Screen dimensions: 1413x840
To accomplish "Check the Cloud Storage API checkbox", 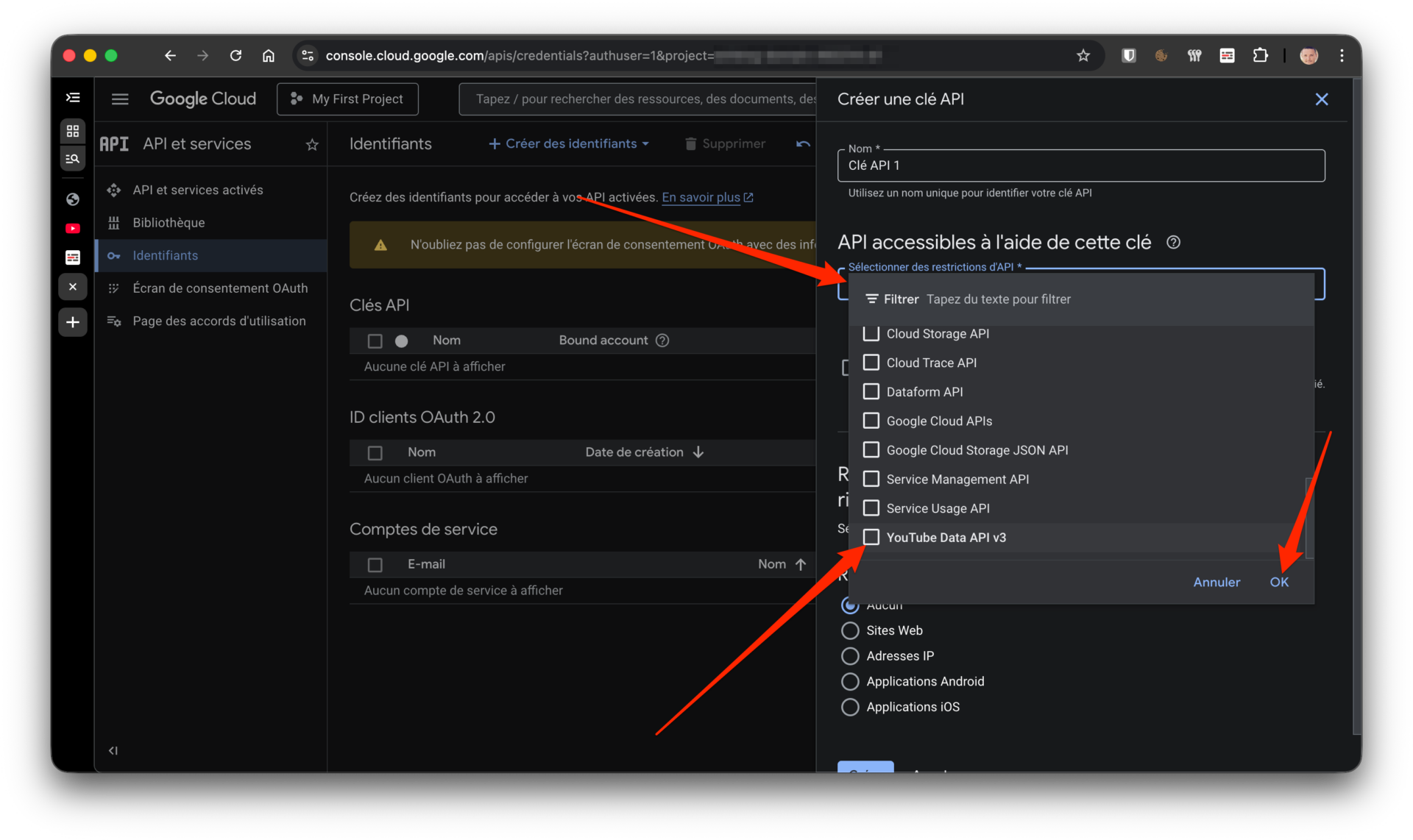I will click(871, 334).
